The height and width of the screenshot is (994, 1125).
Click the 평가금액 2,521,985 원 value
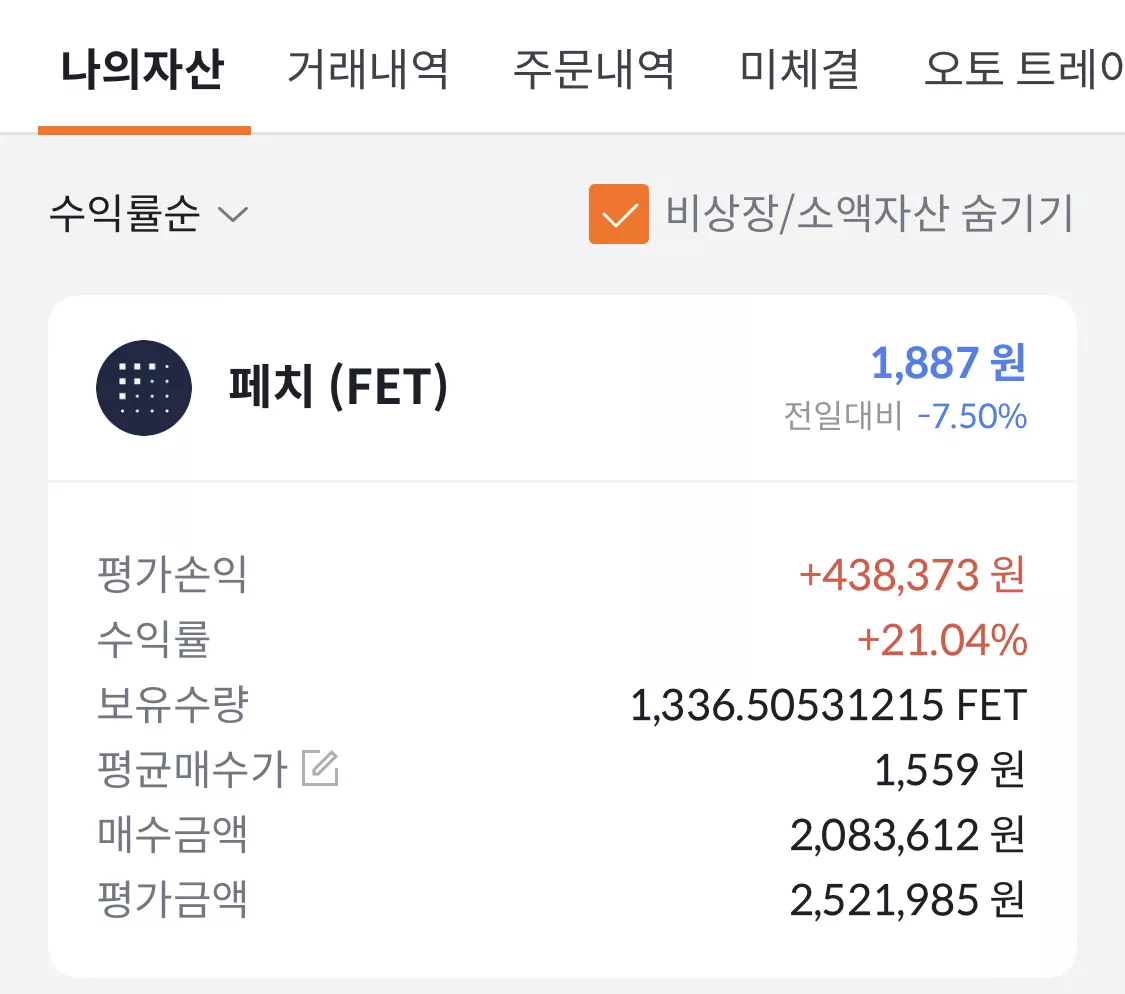(908, 900)
